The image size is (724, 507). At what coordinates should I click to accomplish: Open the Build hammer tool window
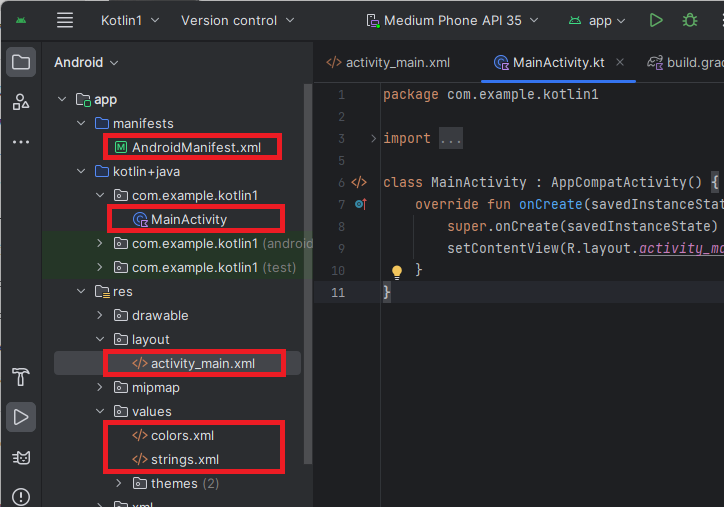[x=21, y=377]
